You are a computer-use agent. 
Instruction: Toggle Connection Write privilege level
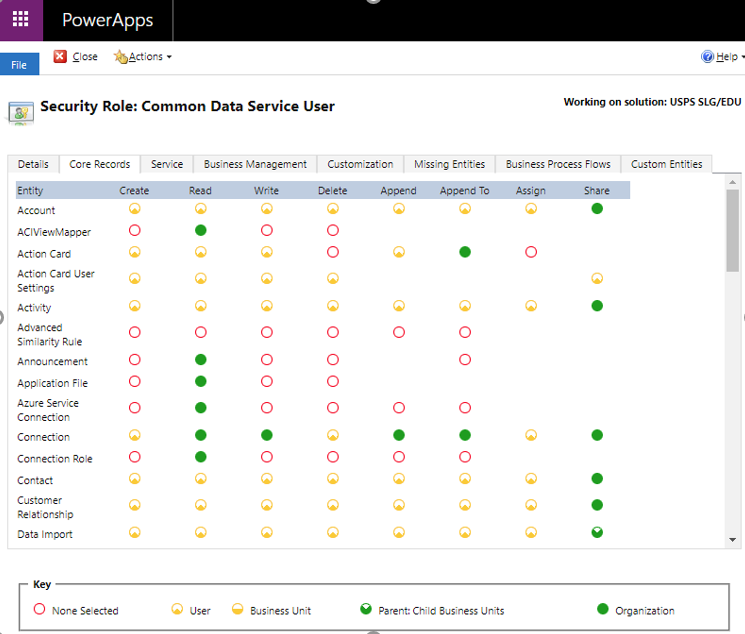(x=267, y=435)
